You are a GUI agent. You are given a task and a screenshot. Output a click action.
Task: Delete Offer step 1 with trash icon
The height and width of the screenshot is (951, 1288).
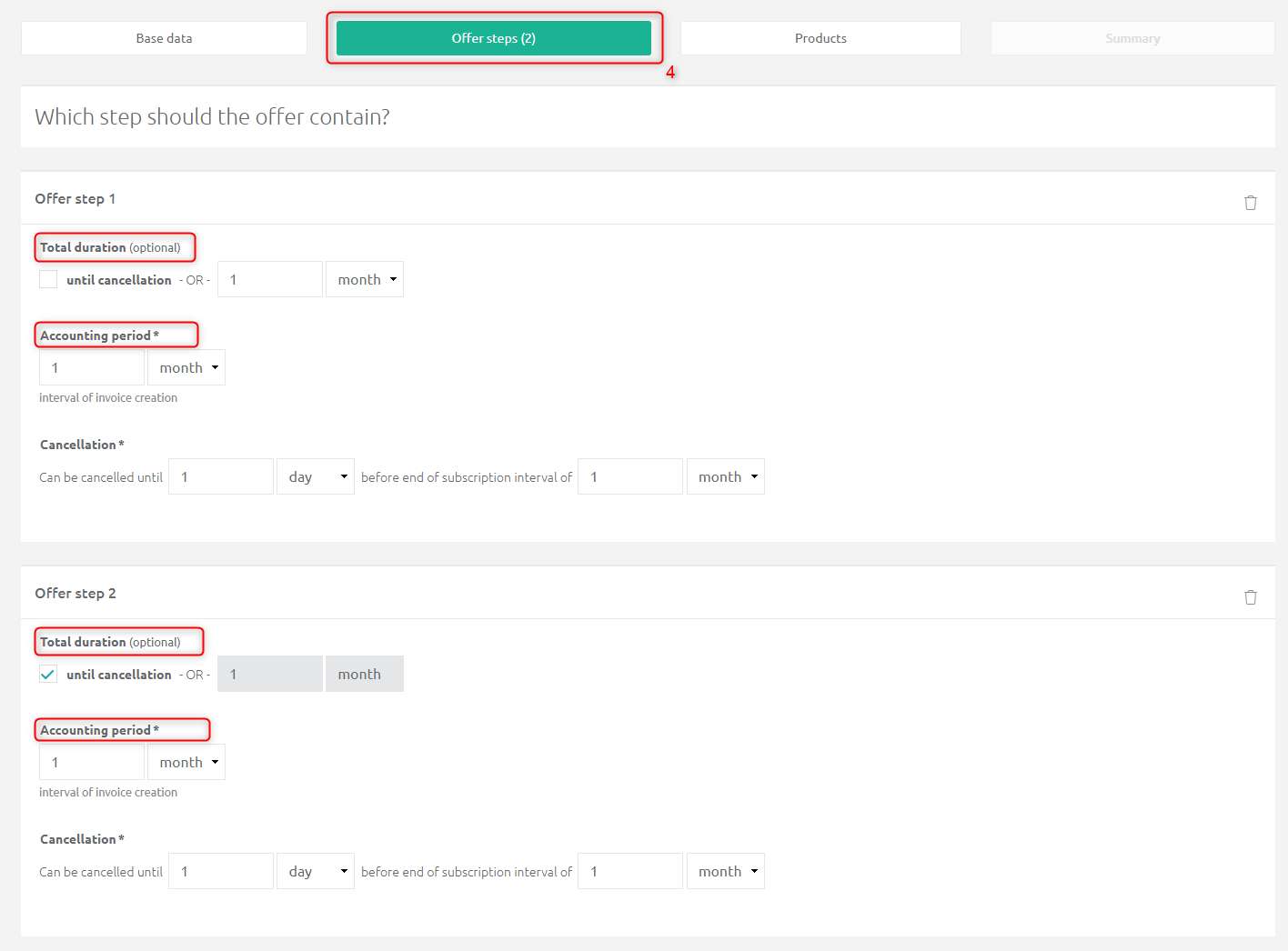pos(1251,203)
